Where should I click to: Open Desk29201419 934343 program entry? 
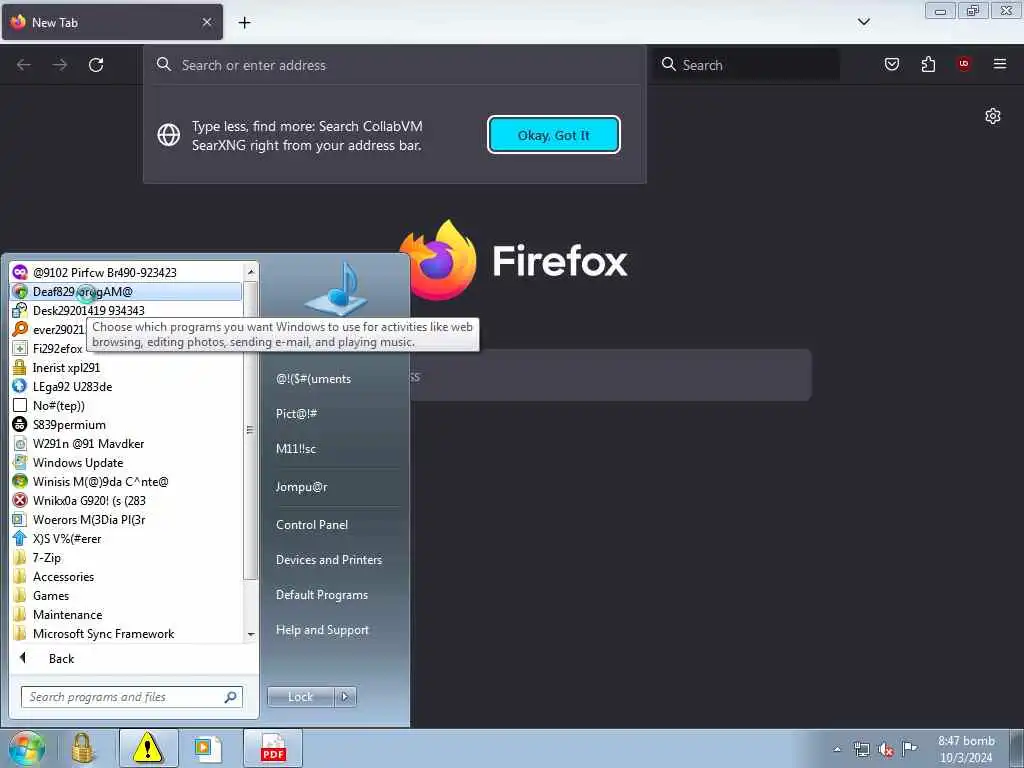click(x=127, y=310)
